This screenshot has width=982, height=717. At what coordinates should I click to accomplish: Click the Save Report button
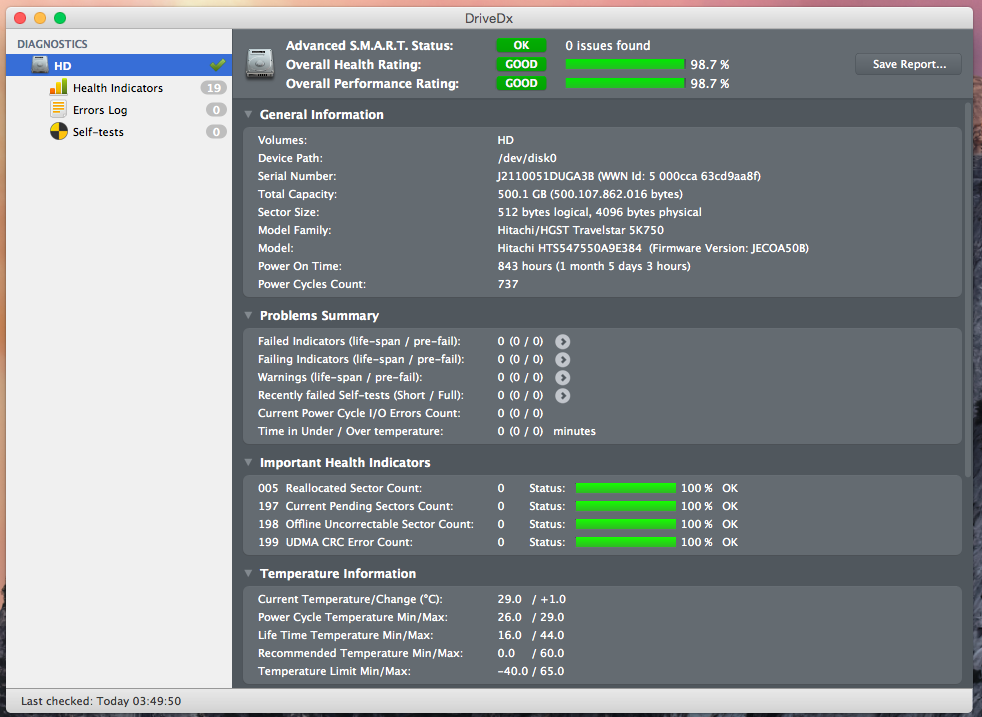tap(909, 64)
